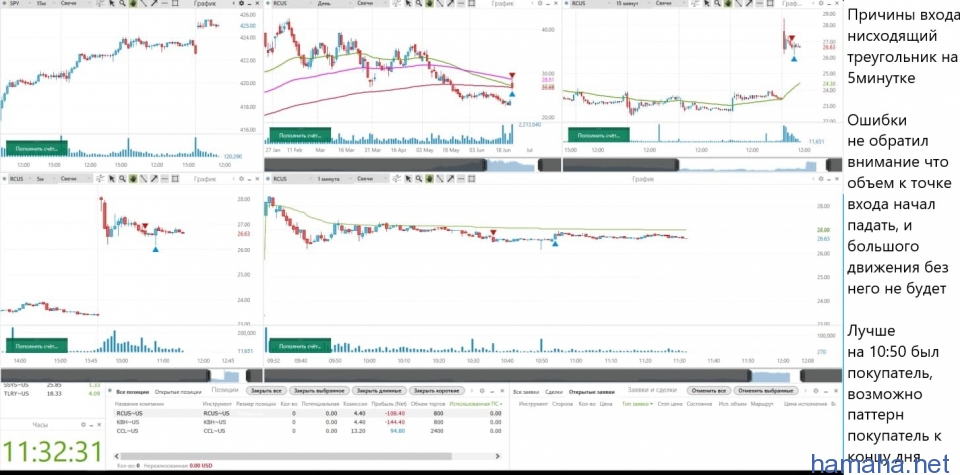Select the rectangle tool in RCUS 1-minute chart
This screenshot has height=475, width=960.
[x=471, y=179]
